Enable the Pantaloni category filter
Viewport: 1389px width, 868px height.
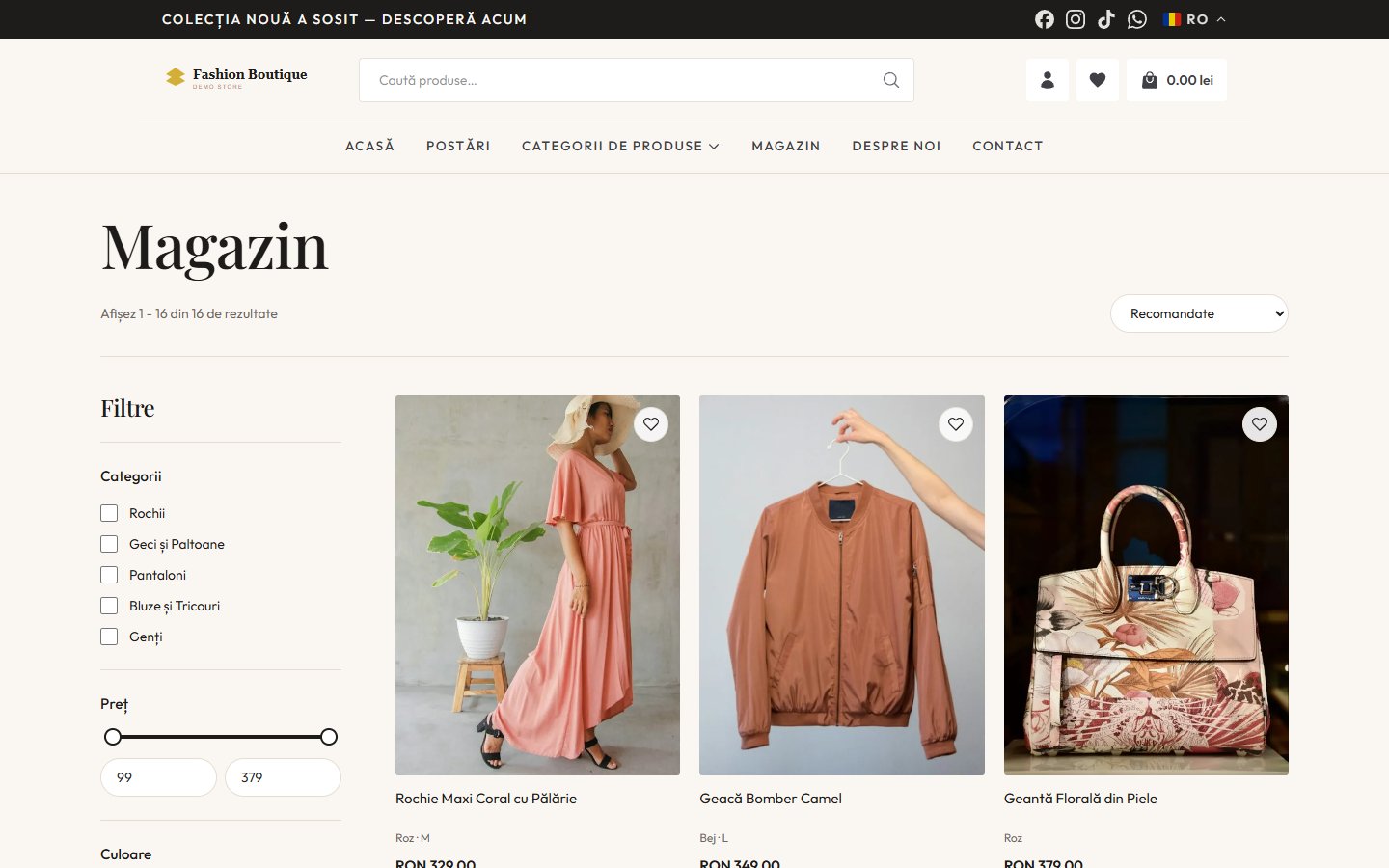click(x=109, y=575)
